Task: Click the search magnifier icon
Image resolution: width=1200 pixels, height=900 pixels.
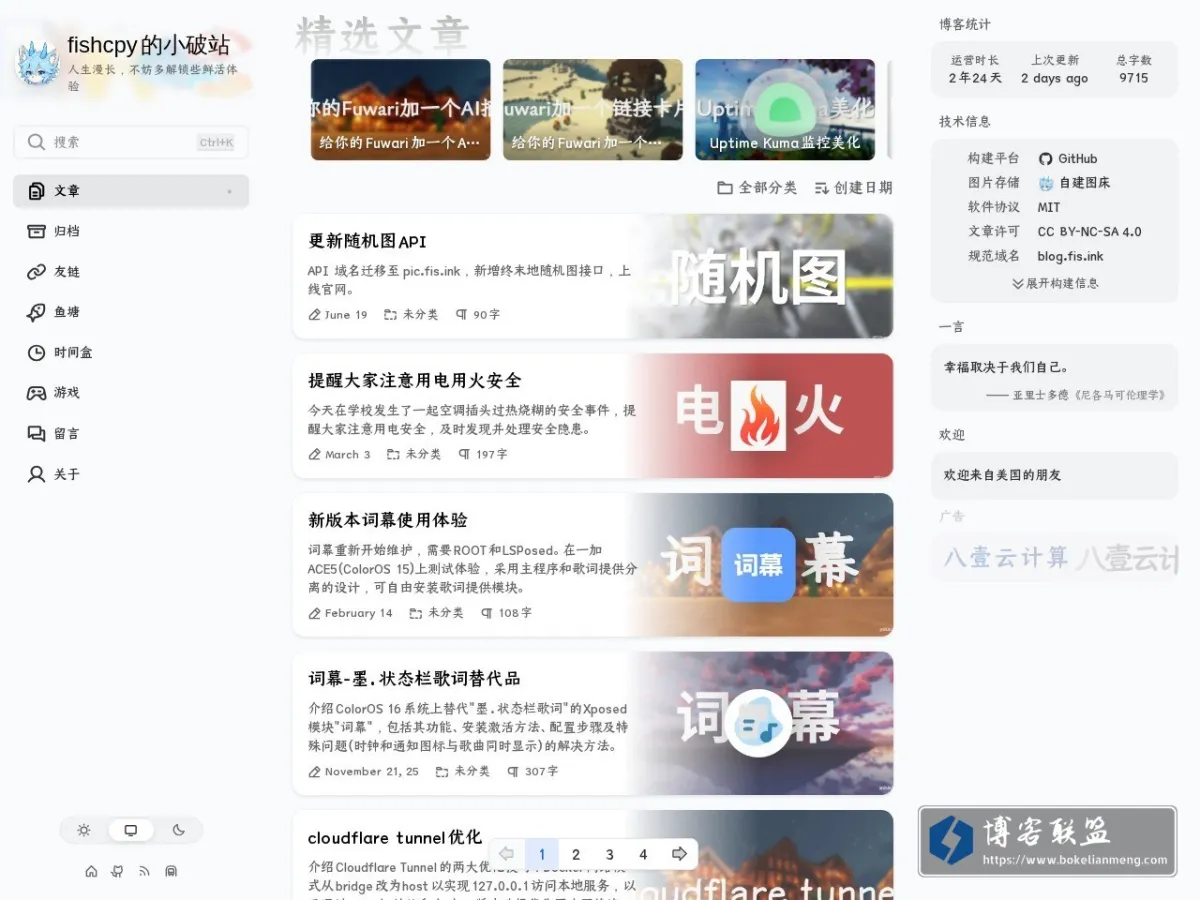Action: (x=37, y=142)
